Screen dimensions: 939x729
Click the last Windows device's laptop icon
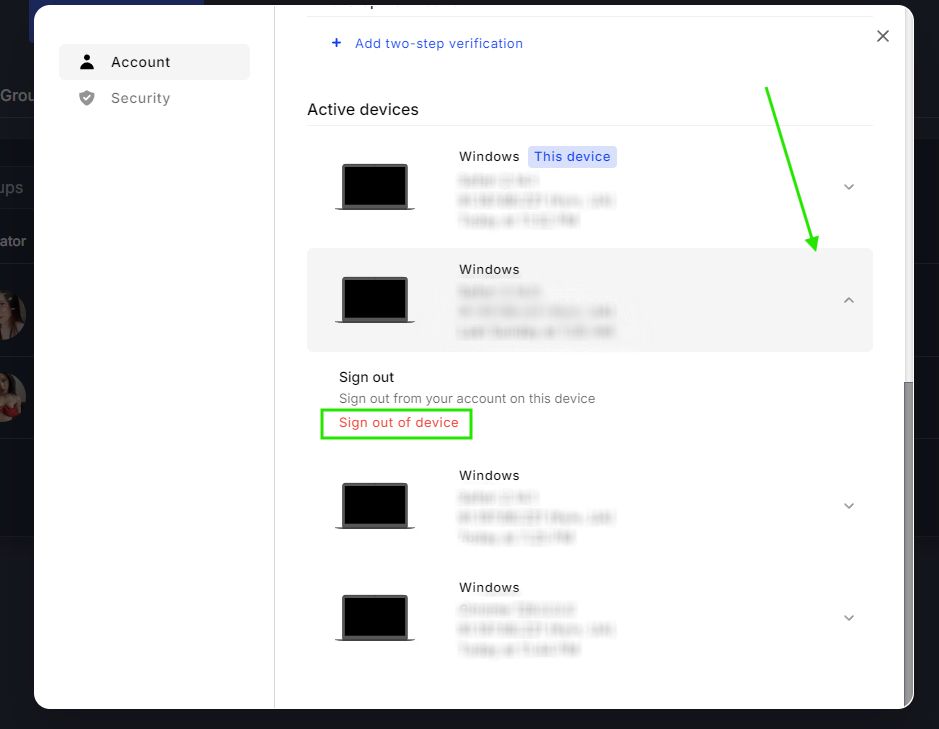(375, 618)
